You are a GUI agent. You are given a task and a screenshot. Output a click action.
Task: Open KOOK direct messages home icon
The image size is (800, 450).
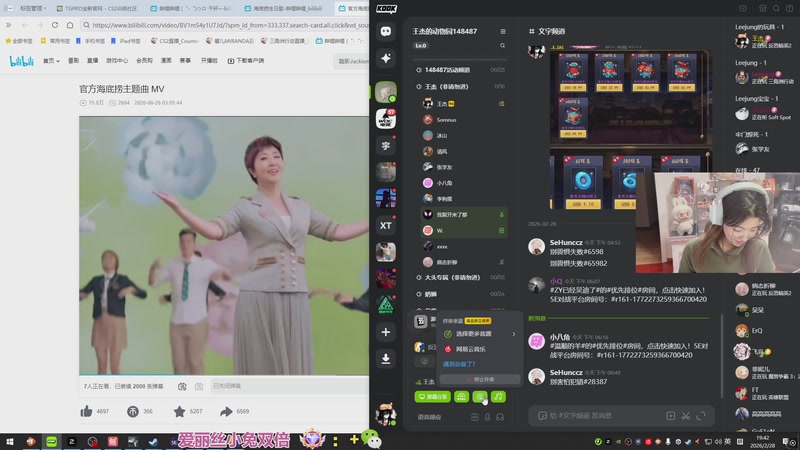[386, 31]
